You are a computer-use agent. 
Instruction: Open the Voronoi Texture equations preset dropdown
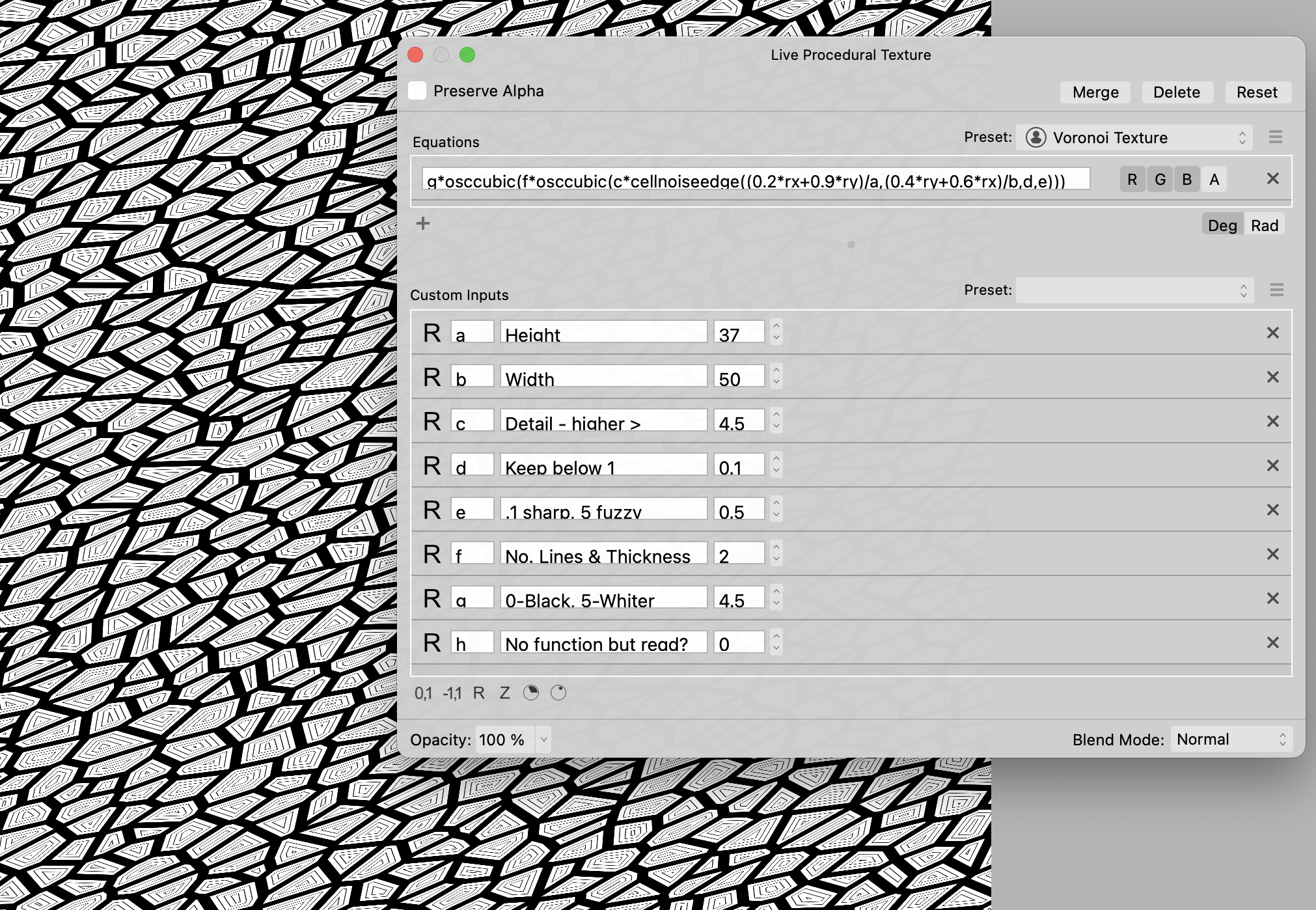click(1134, 137)
